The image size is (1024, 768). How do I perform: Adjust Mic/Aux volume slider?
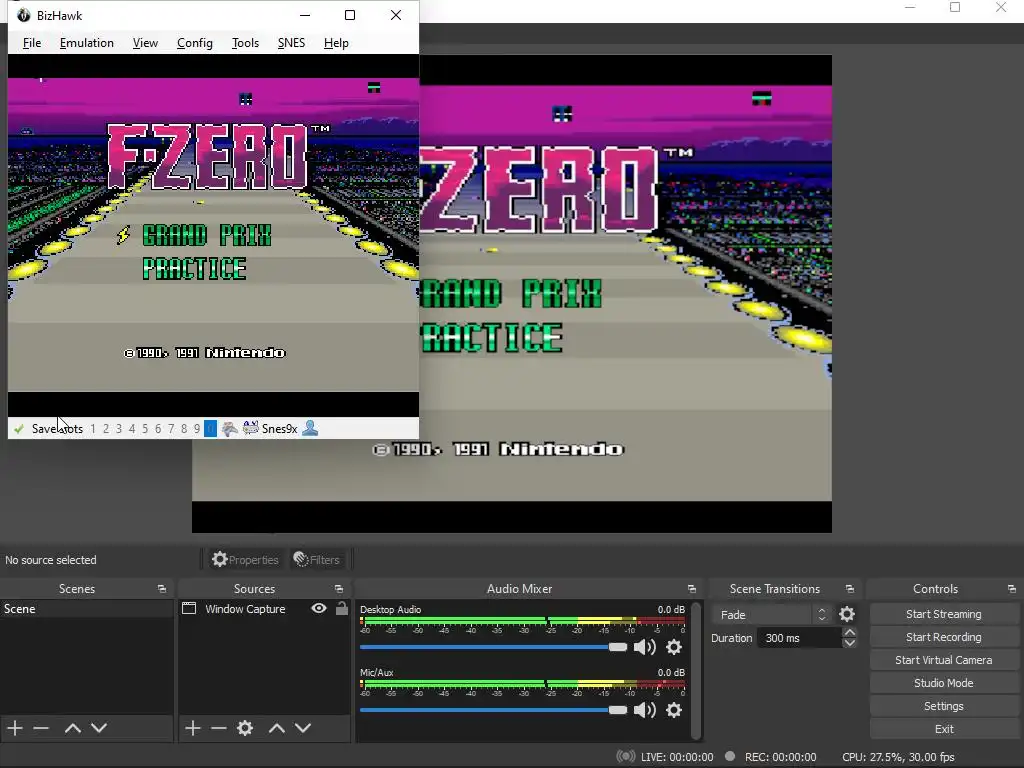click(x=493, y=710)
